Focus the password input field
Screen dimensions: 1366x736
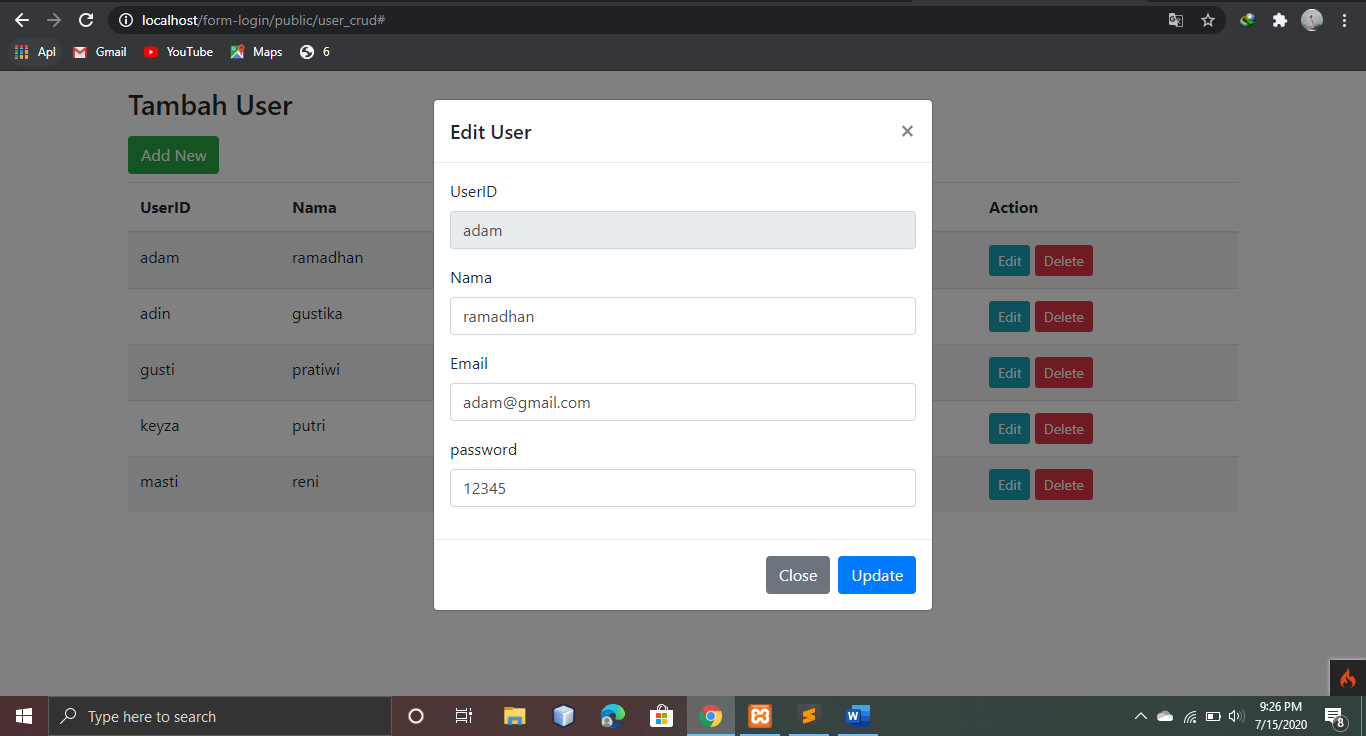tap(683, 488)
